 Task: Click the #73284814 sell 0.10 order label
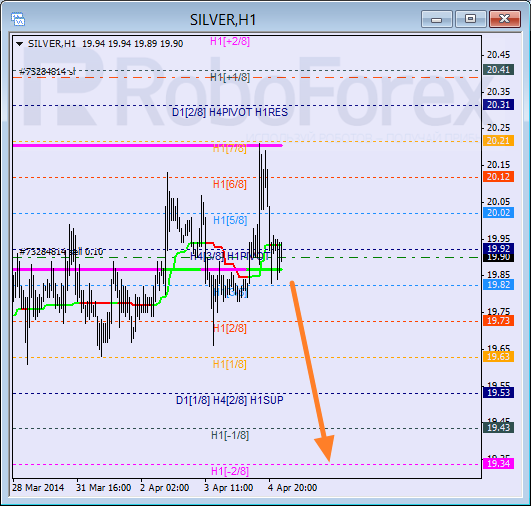click(61, 252)
